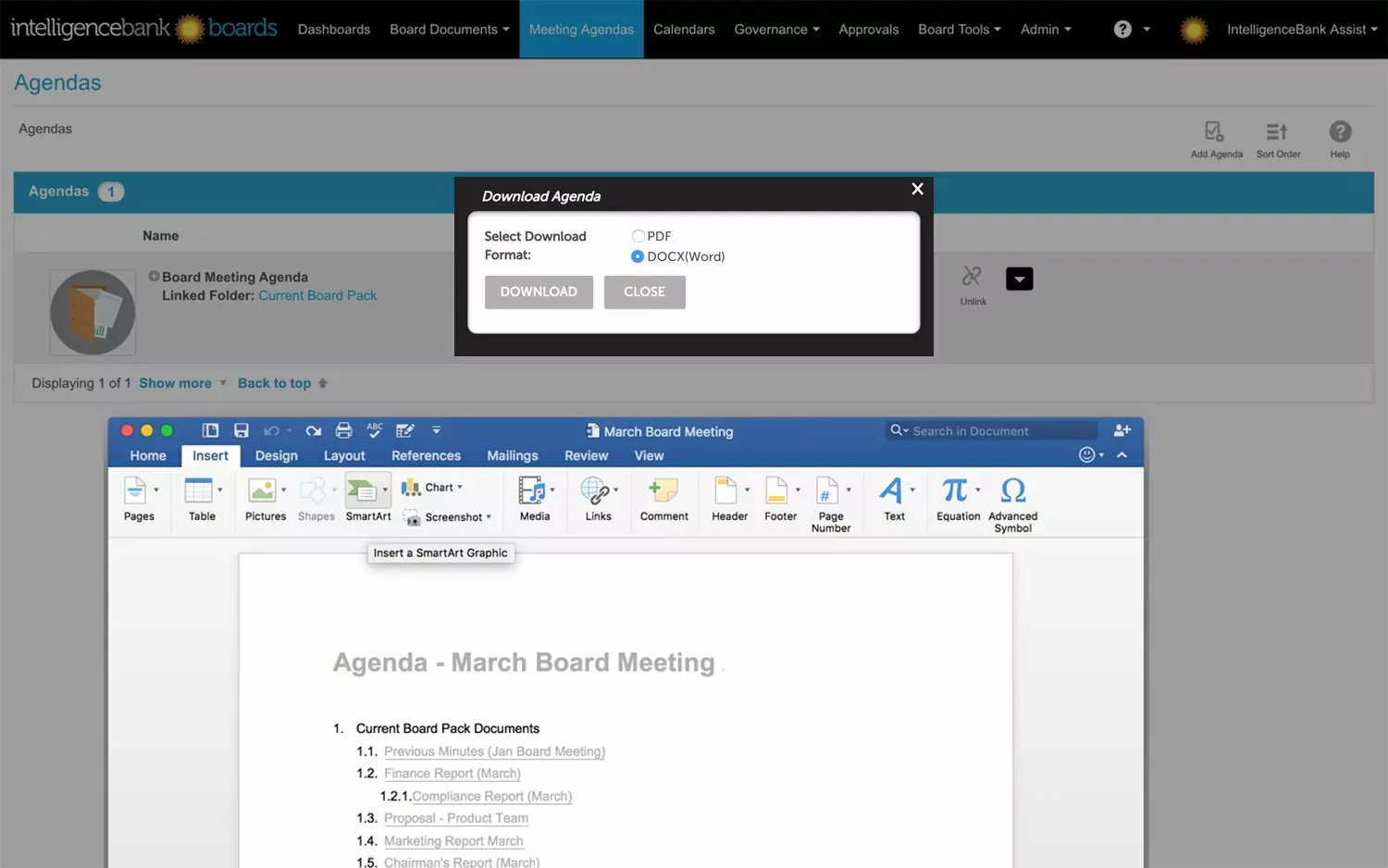Image resolution: width=1388 pixels, height=868 pixels.
Task: Click the Search in Document field
Action: [992, 431]
